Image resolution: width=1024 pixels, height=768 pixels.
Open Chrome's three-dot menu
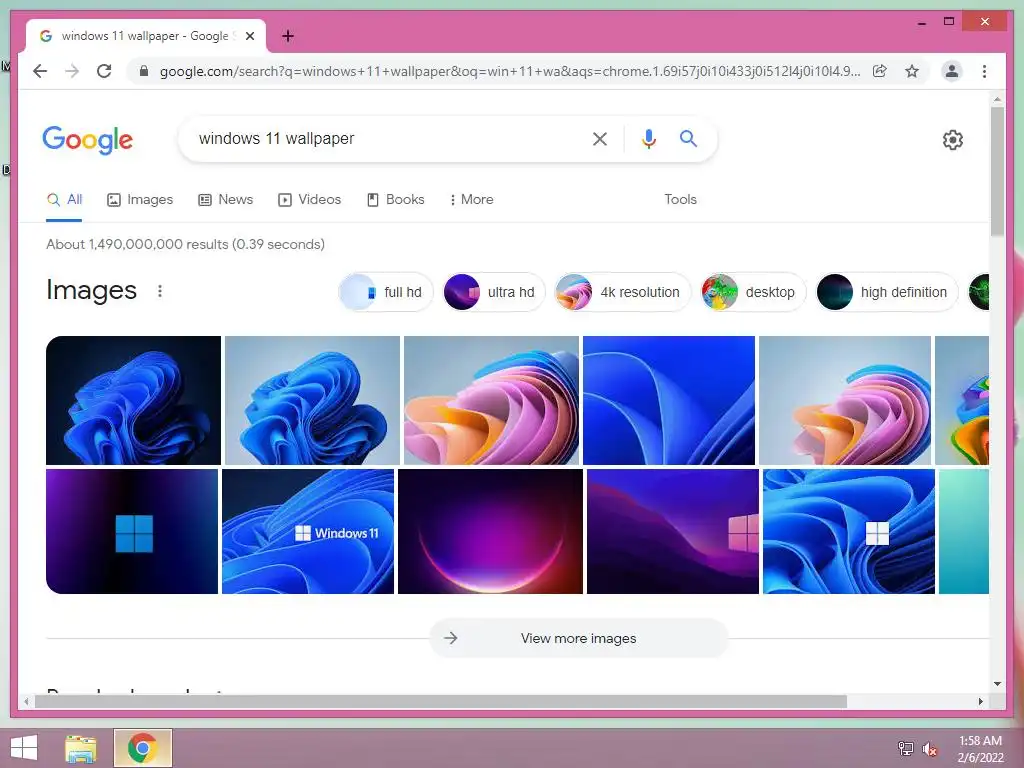(x=984, y=71)
